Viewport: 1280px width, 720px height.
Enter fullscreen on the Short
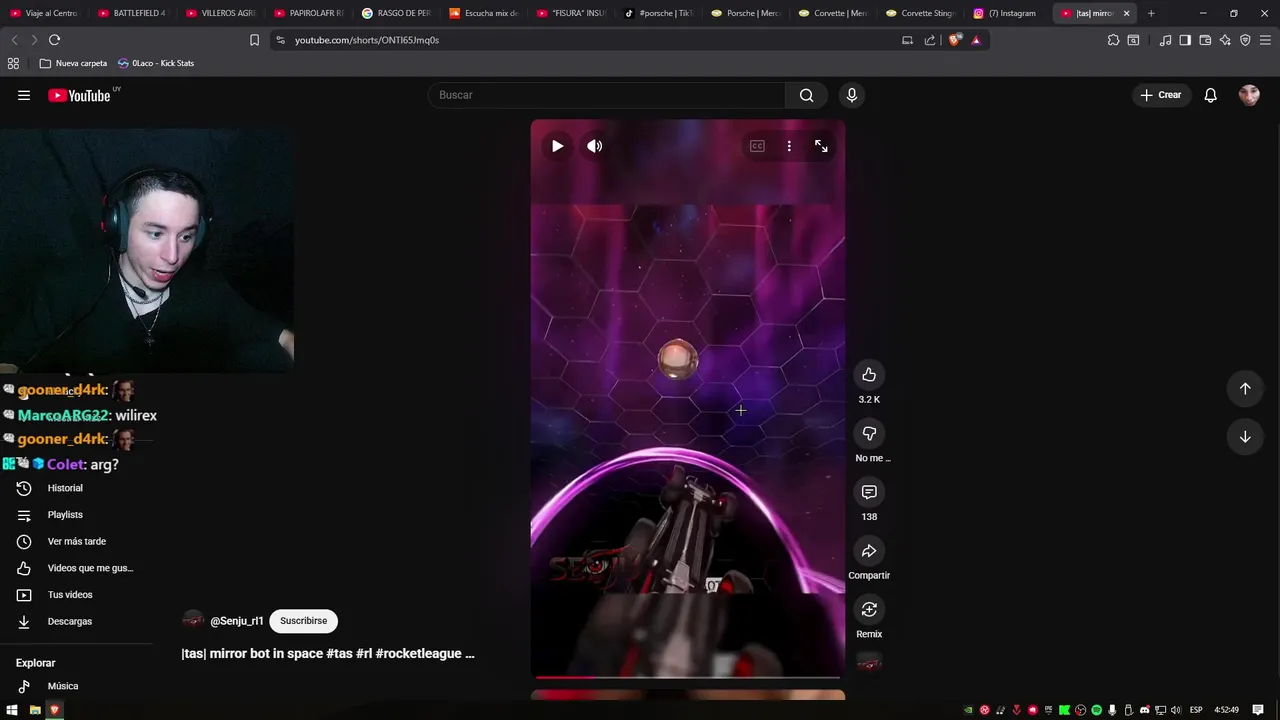coord(821,146)
